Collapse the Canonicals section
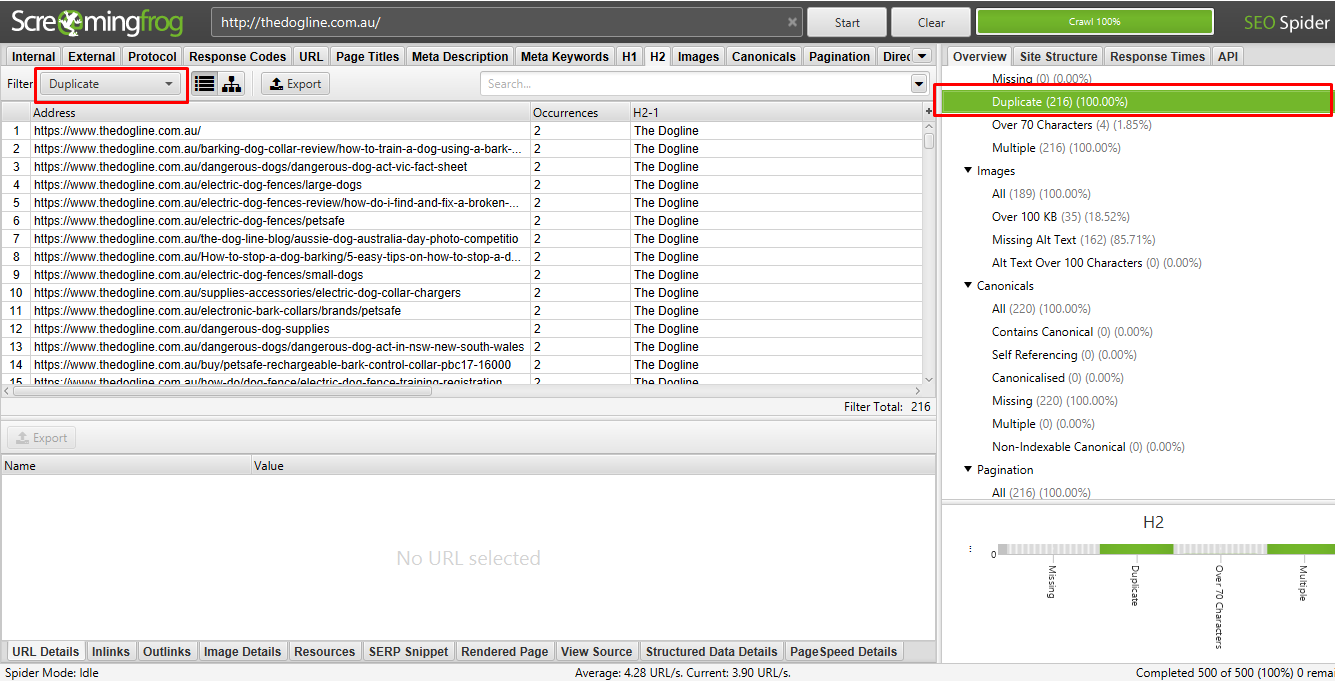Viewport: 1335px width, 681px height. (x=968, y=286)
